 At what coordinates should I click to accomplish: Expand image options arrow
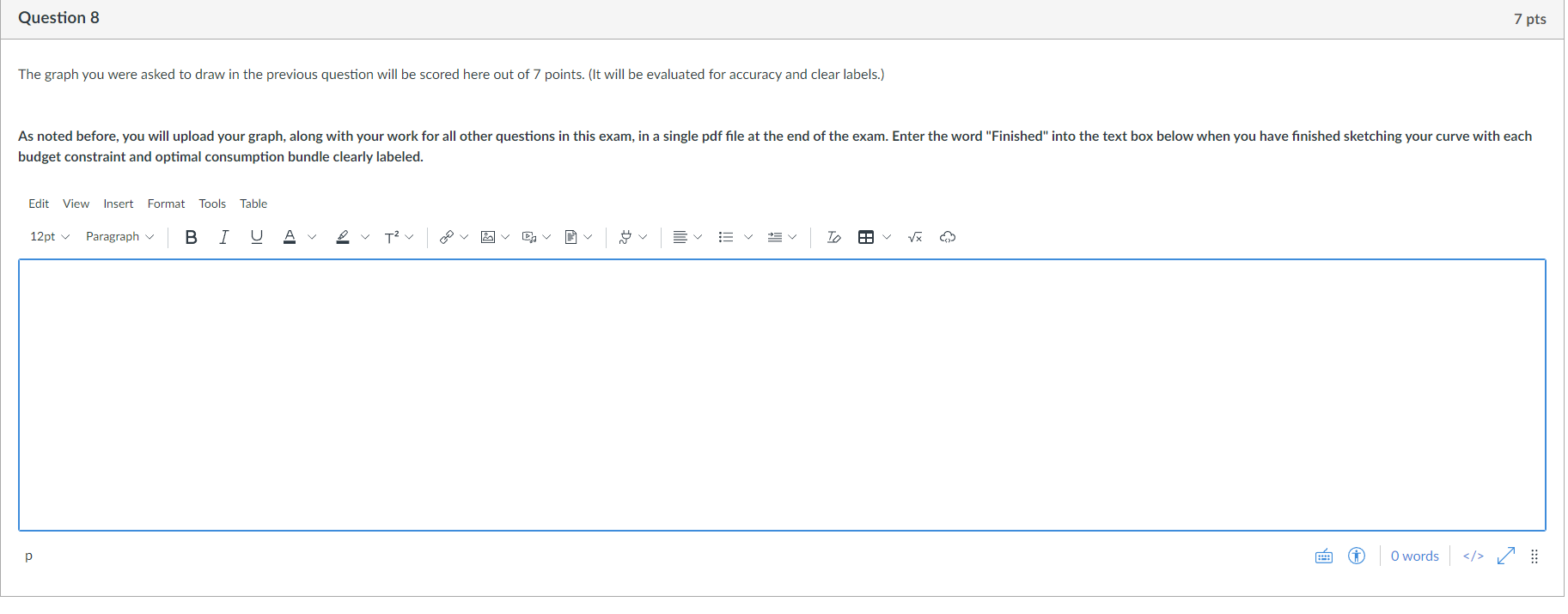505,237
